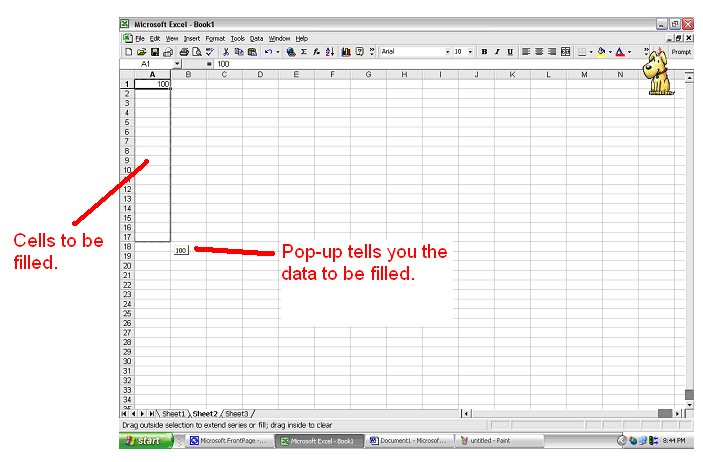Open Paste Function fx icon
Image resolution: width=703 pixels, height=462 pixels.
tap(317, 52)
